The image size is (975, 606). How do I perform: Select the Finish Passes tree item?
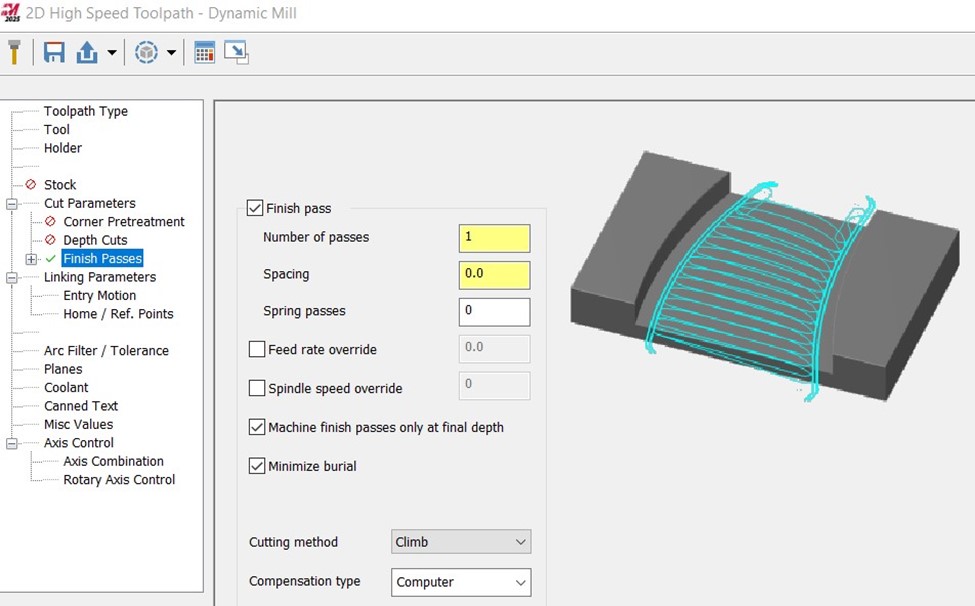pos(103,259)
